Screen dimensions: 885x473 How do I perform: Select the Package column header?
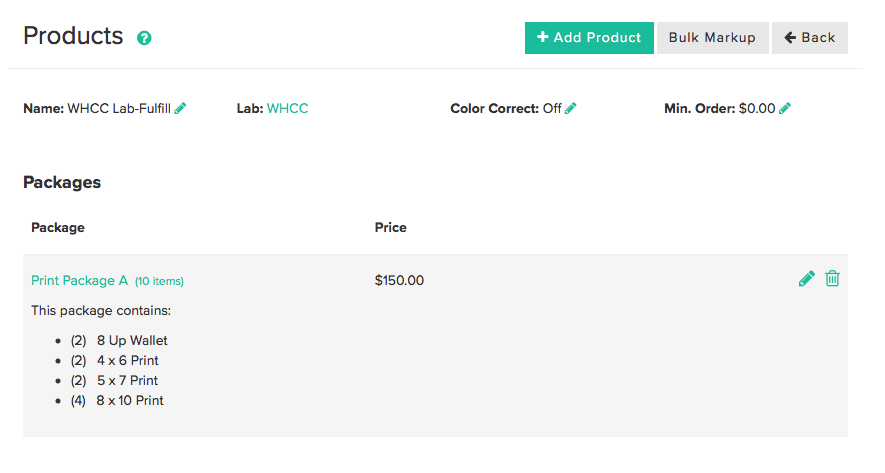[58, 227]
